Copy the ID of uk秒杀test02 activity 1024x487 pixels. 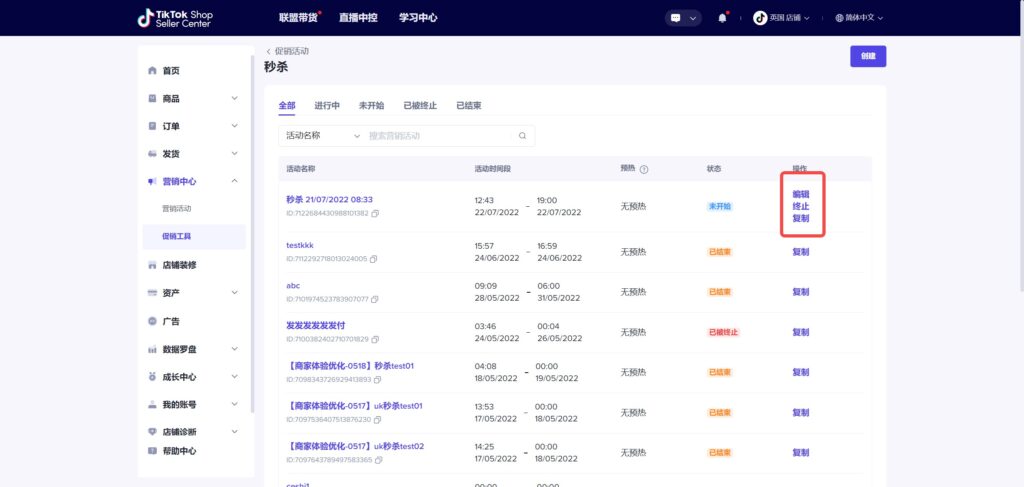(x=379, y=460)
